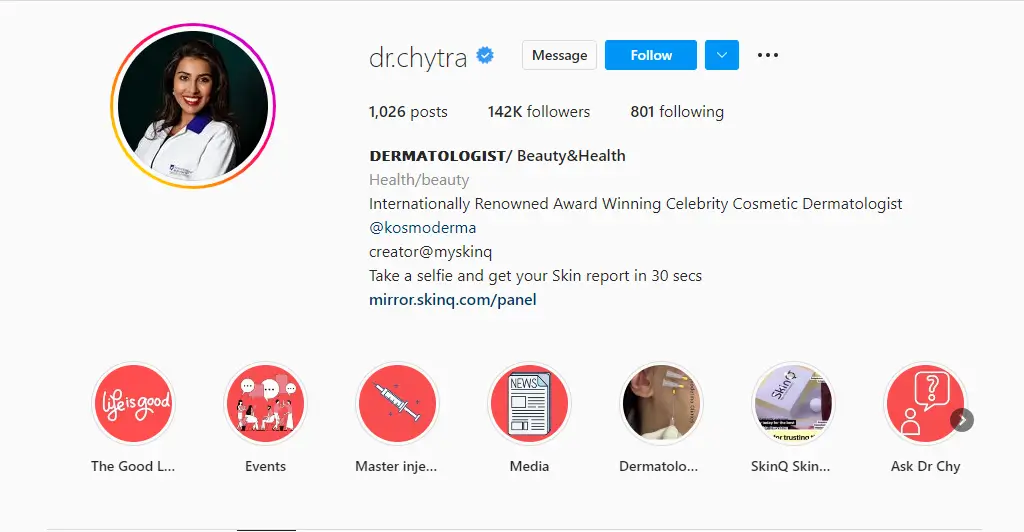Visit the @kosmoderma profile mention

[423, 228]
